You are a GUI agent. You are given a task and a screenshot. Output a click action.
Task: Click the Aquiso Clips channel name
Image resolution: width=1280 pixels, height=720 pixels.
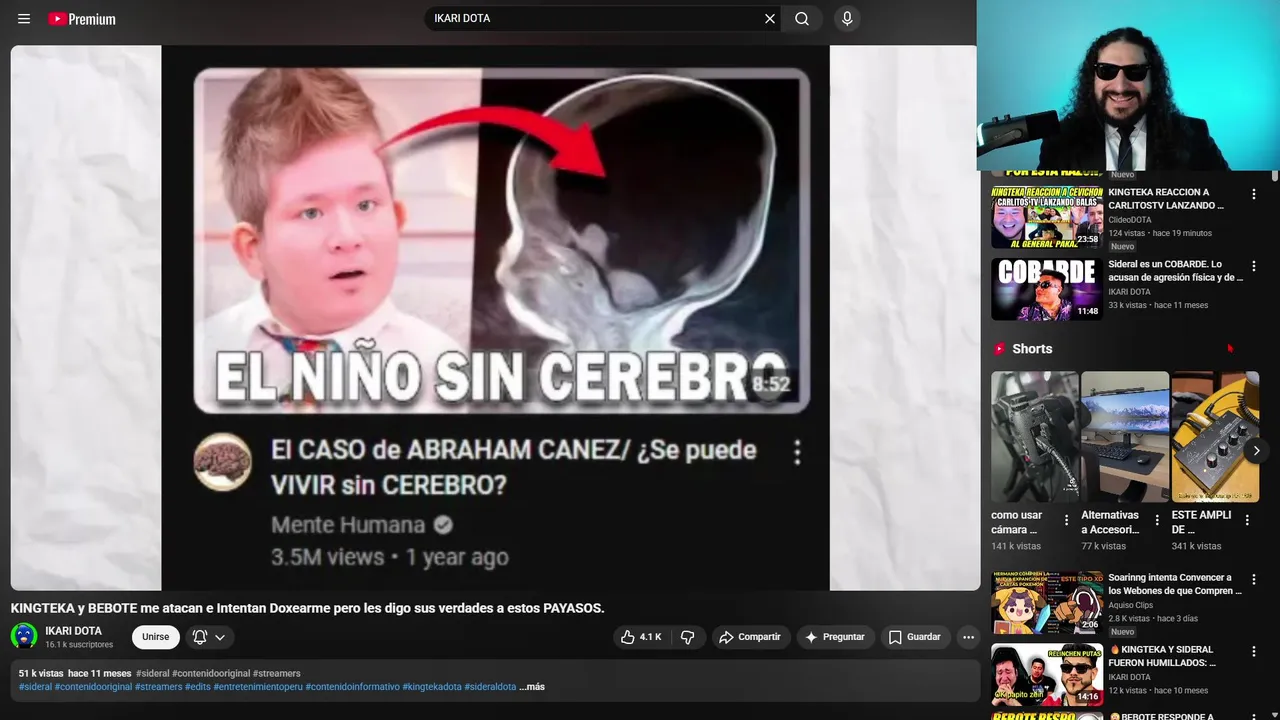(1130, 605)
